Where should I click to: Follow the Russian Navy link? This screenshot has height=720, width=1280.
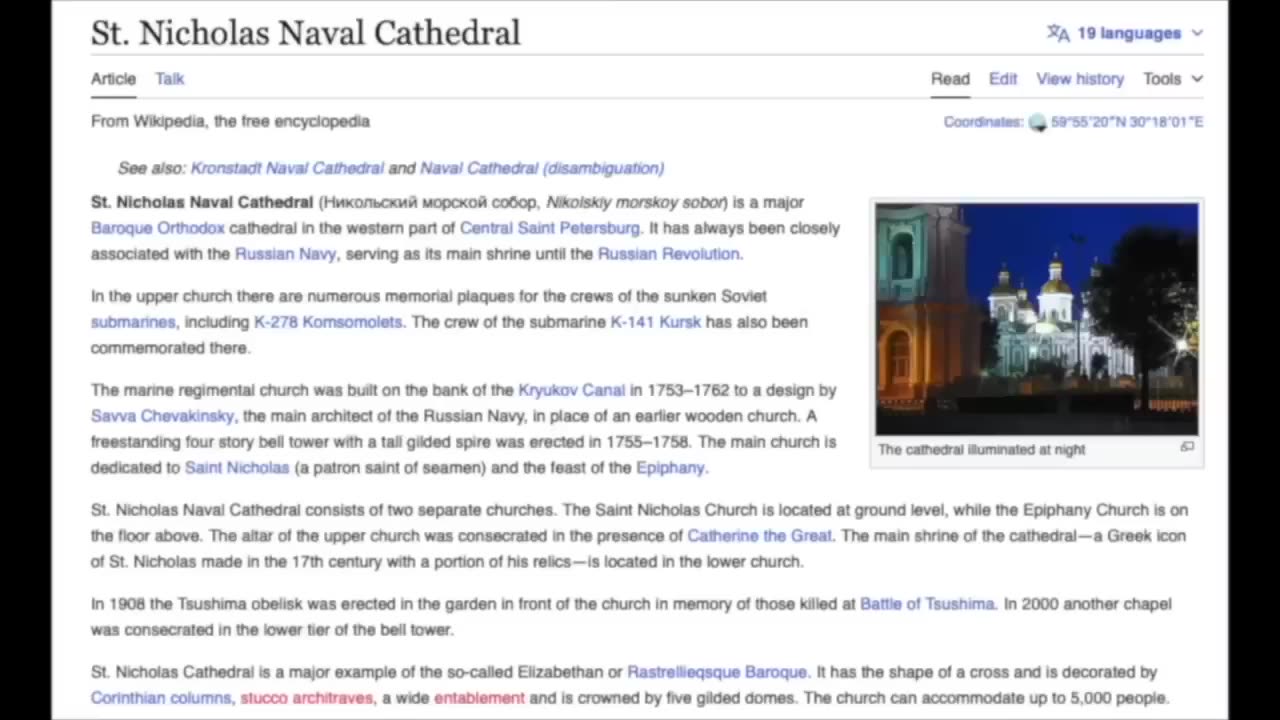[285, 254]
